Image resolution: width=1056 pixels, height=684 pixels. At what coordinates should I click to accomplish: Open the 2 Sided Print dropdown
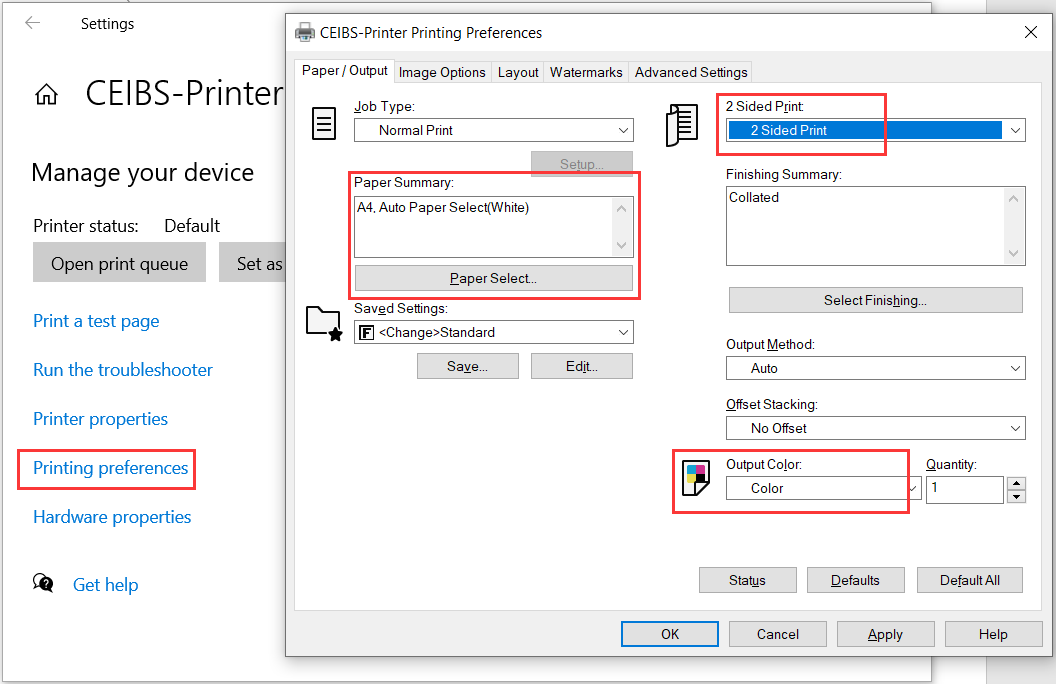pos(1015,130)
